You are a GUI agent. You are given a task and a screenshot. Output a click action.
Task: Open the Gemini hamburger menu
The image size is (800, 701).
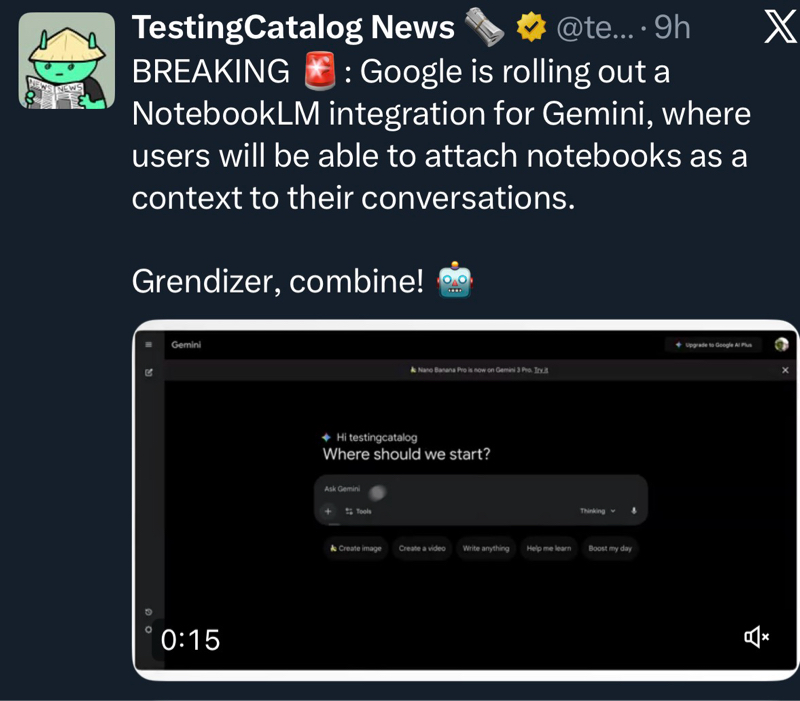(x=149, y=345)
